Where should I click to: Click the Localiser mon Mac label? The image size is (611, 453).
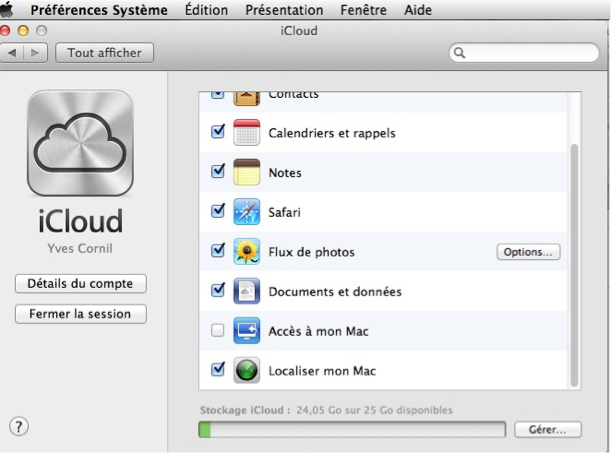pos(322,371)
